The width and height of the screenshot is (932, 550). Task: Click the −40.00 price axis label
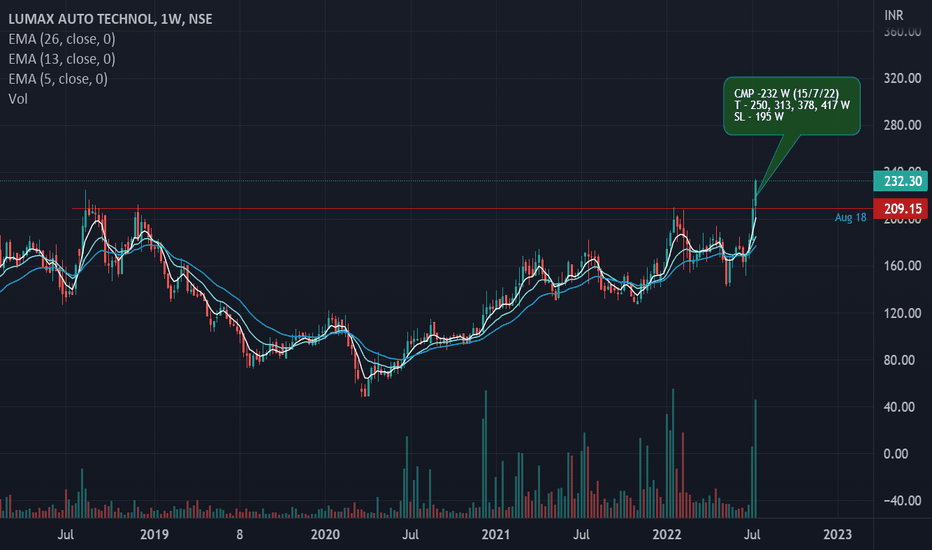point(902,501)
